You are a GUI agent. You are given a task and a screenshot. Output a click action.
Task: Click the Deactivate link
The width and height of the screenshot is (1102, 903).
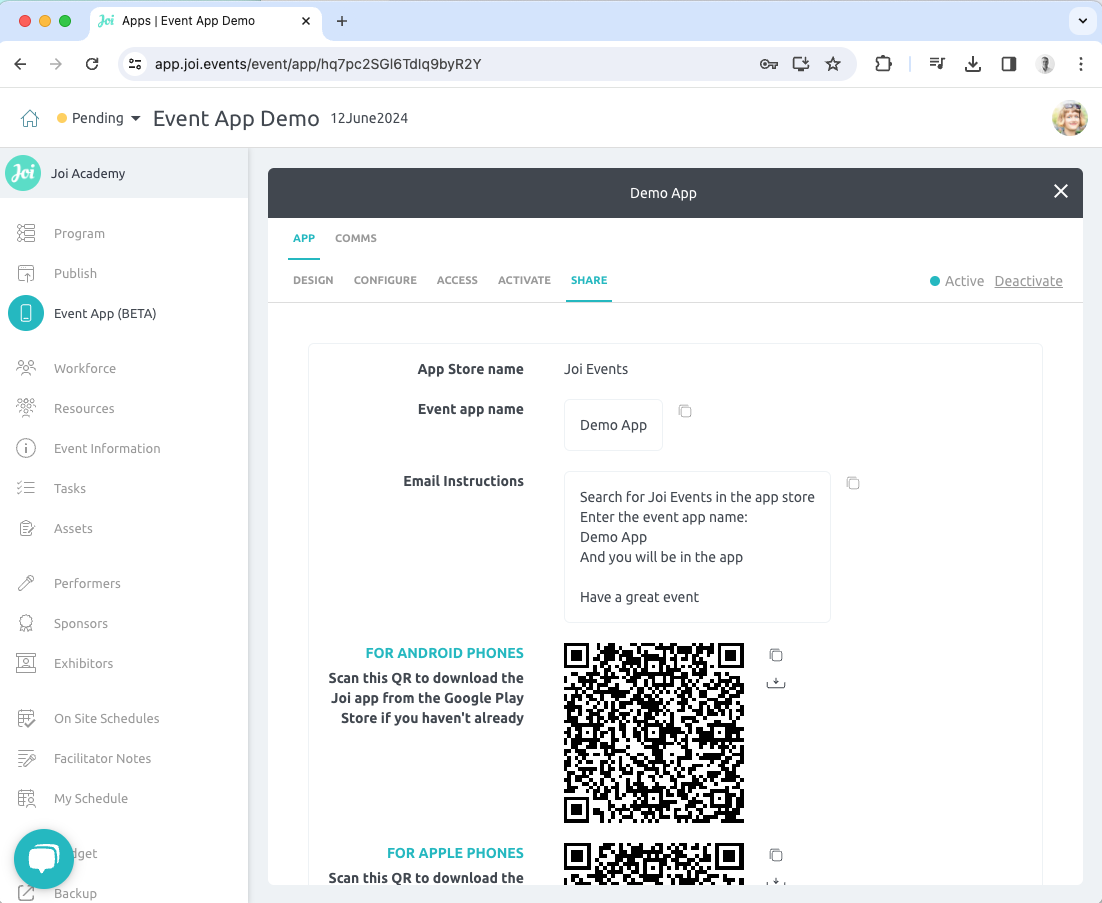[x=1028, y=281]
